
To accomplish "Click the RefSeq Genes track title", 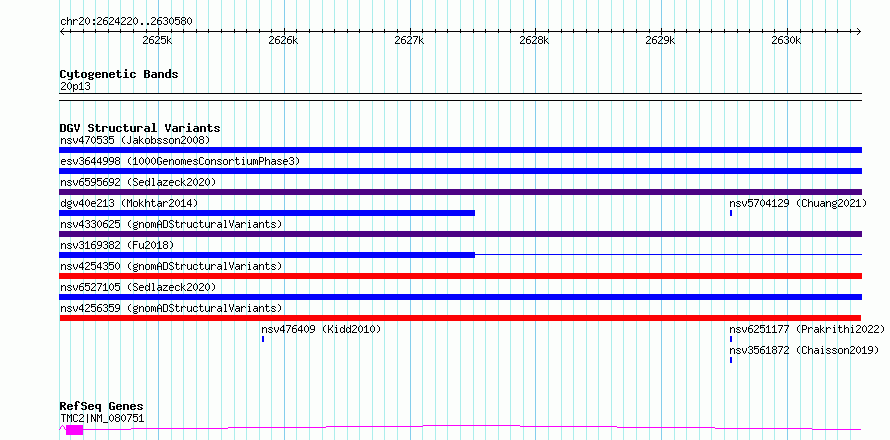I will pyautogui.click(x=101, y=407).
